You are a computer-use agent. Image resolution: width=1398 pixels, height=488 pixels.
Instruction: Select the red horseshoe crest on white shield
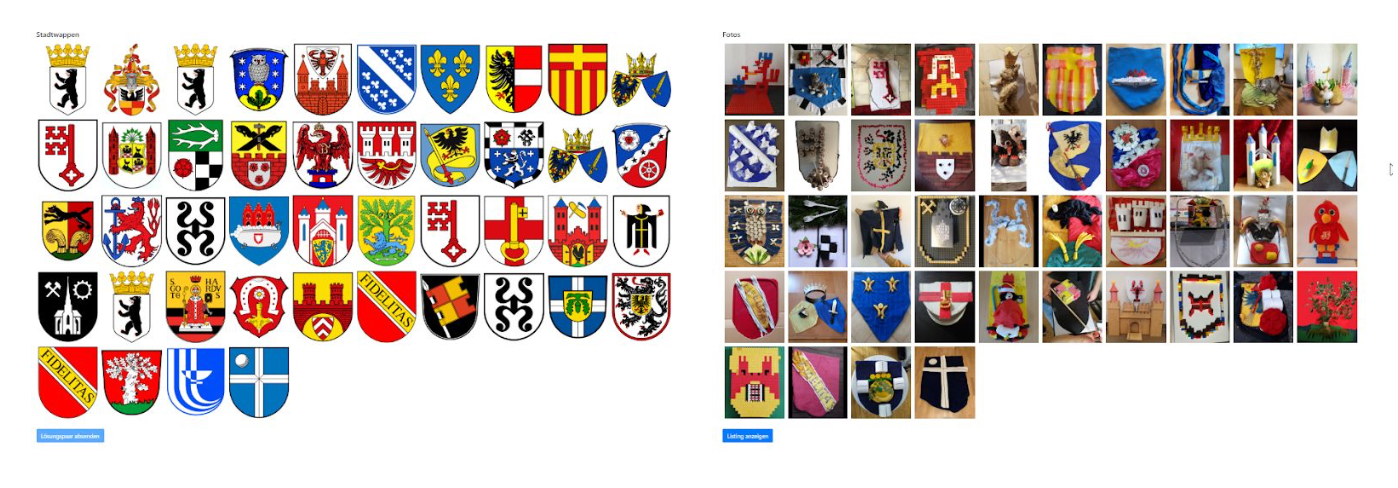pos(259,306)
